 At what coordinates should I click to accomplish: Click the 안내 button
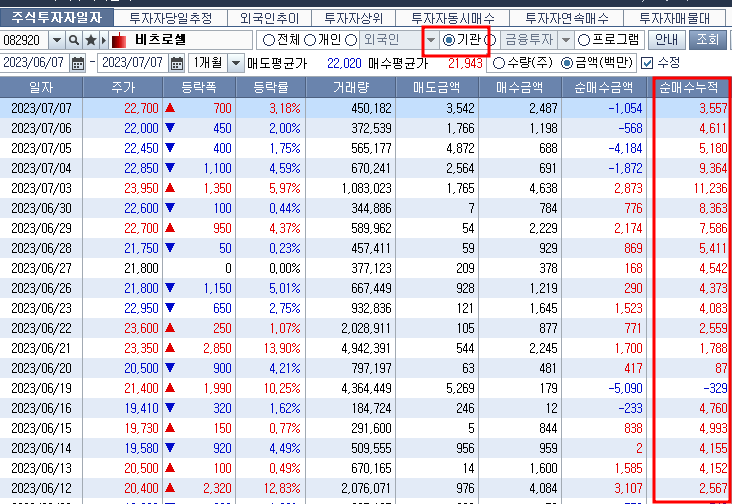tap(667, 40)
